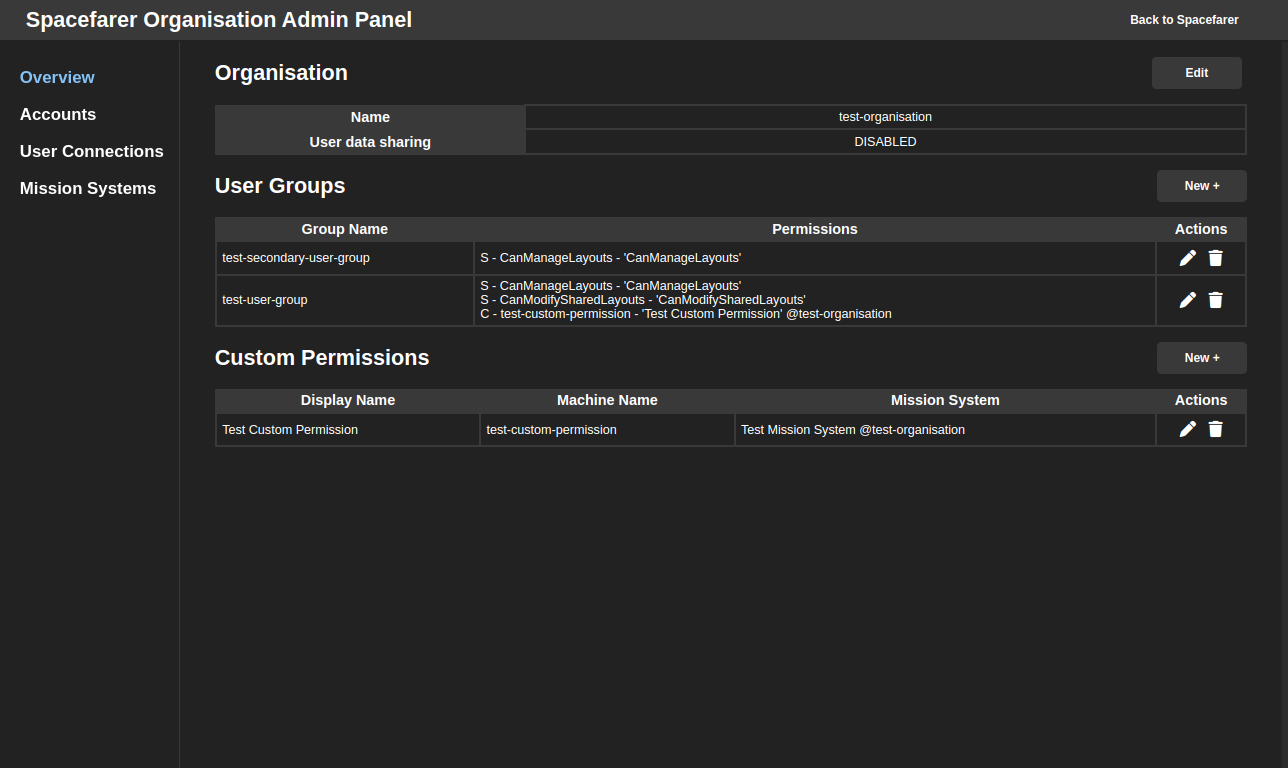The image size is (1288, 768).
Task: Click the test-custom-permission machine name cell
Action: (x=607, y=430)
